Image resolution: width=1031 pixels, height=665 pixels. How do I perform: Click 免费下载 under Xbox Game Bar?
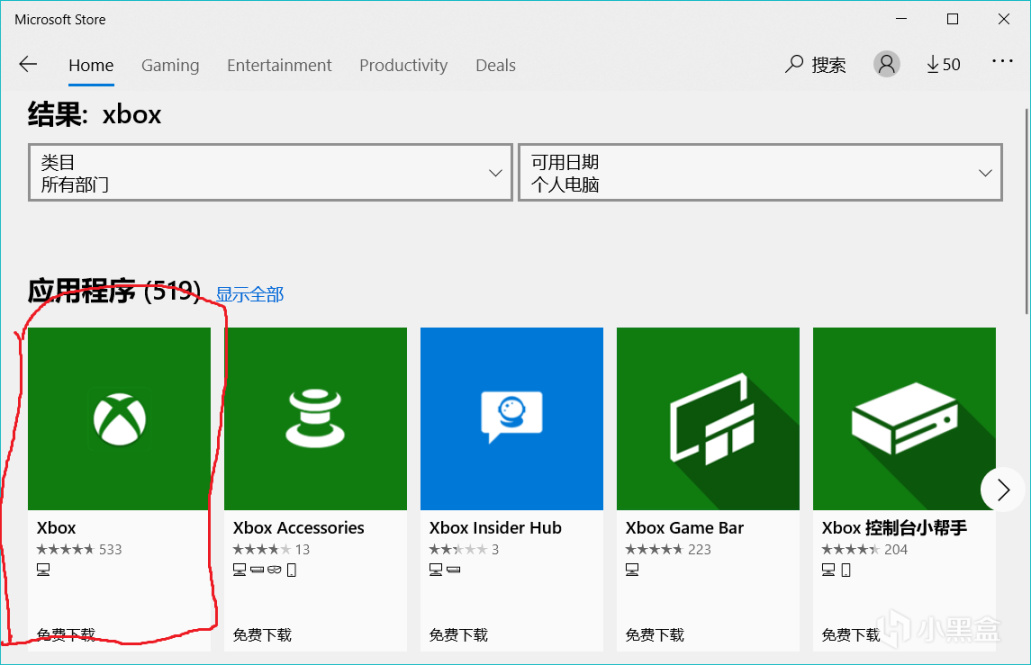coord(655,635)
